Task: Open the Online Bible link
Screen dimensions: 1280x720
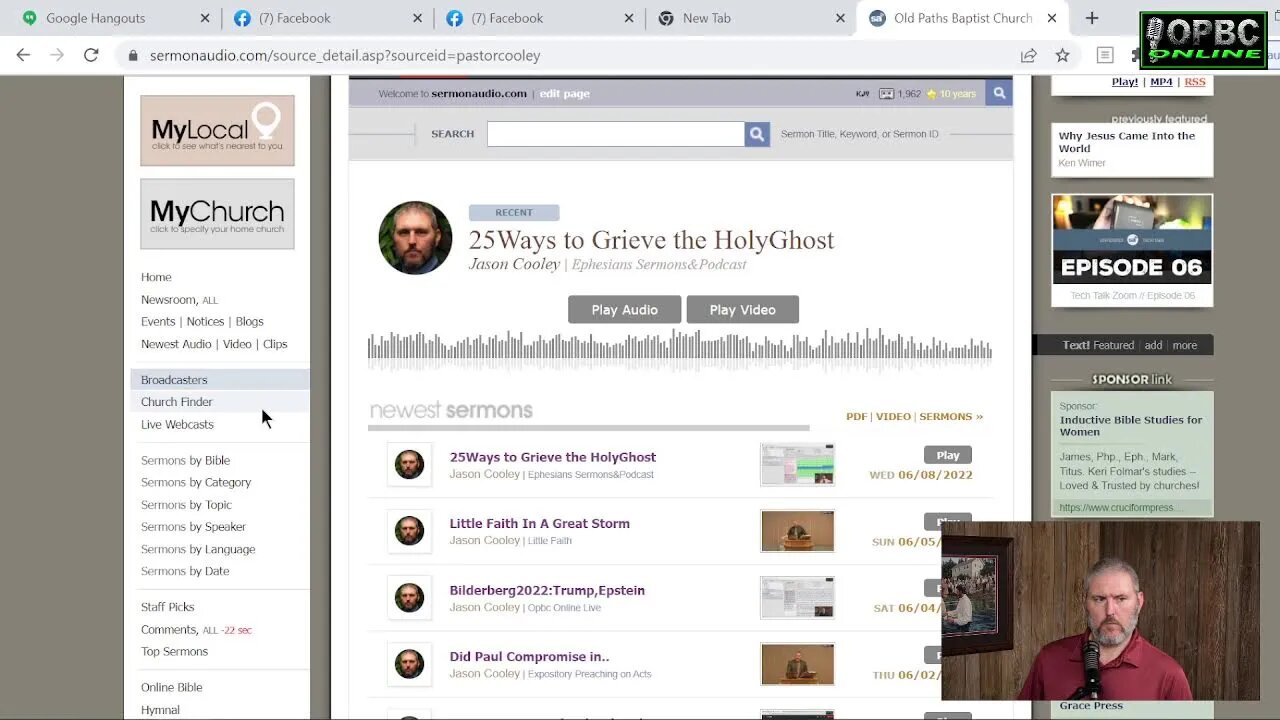Action: (171, 687)
